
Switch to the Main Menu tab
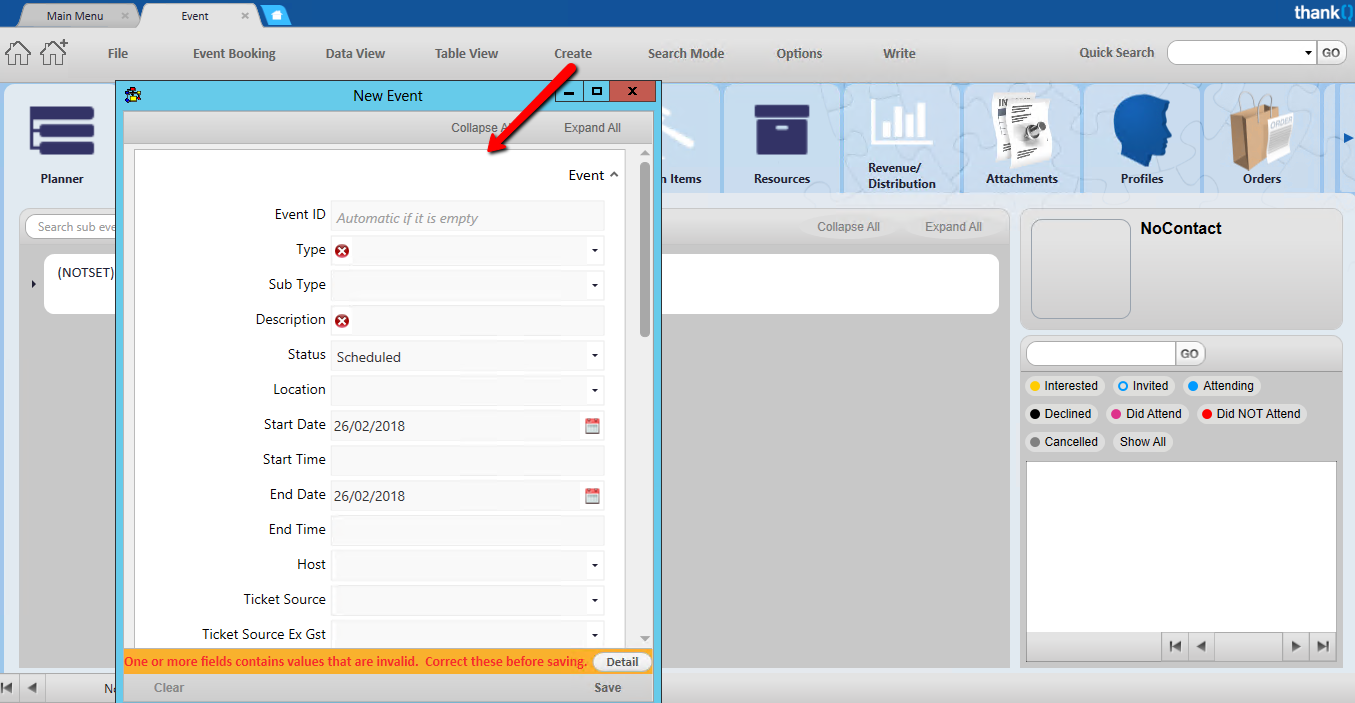(75, 16)
